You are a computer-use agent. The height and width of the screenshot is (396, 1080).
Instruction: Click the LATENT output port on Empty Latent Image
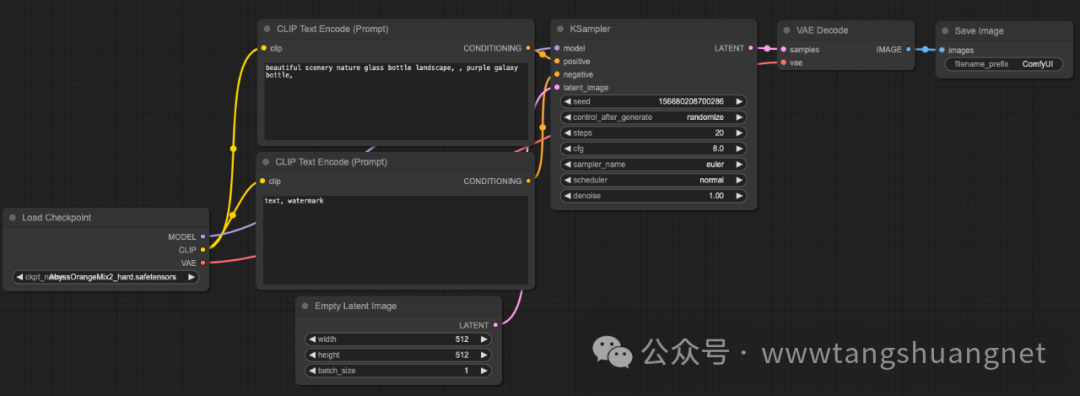click(495, 325)
